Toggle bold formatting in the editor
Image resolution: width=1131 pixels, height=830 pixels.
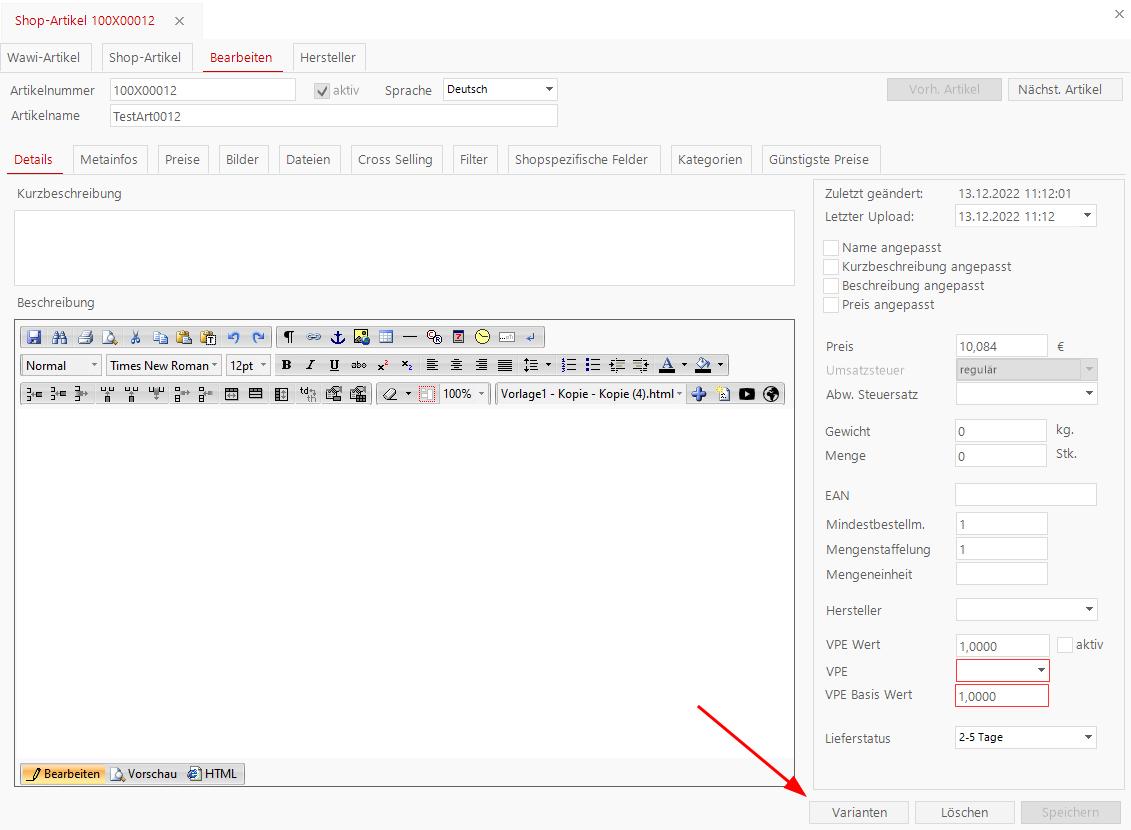[286, 366]
